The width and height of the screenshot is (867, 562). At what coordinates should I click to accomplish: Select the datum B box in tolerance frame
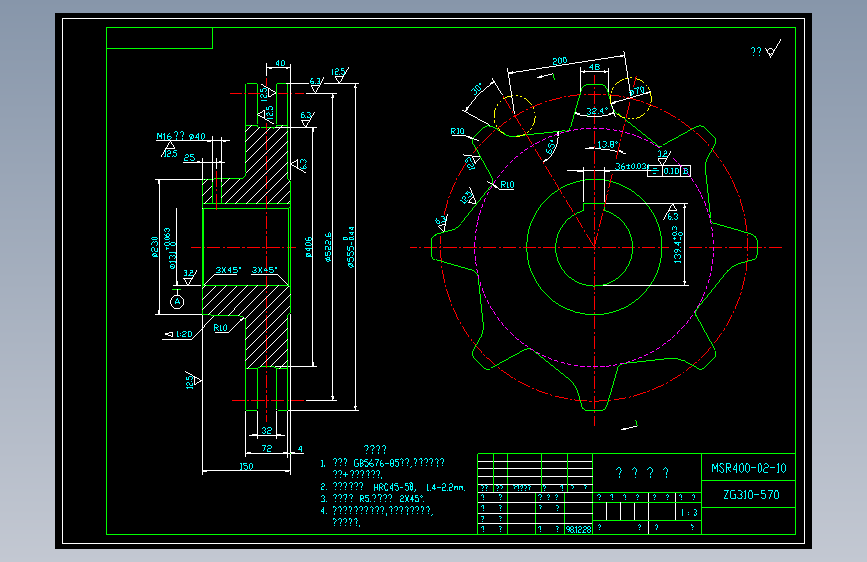pyautogui.click(x=685, y=171)
